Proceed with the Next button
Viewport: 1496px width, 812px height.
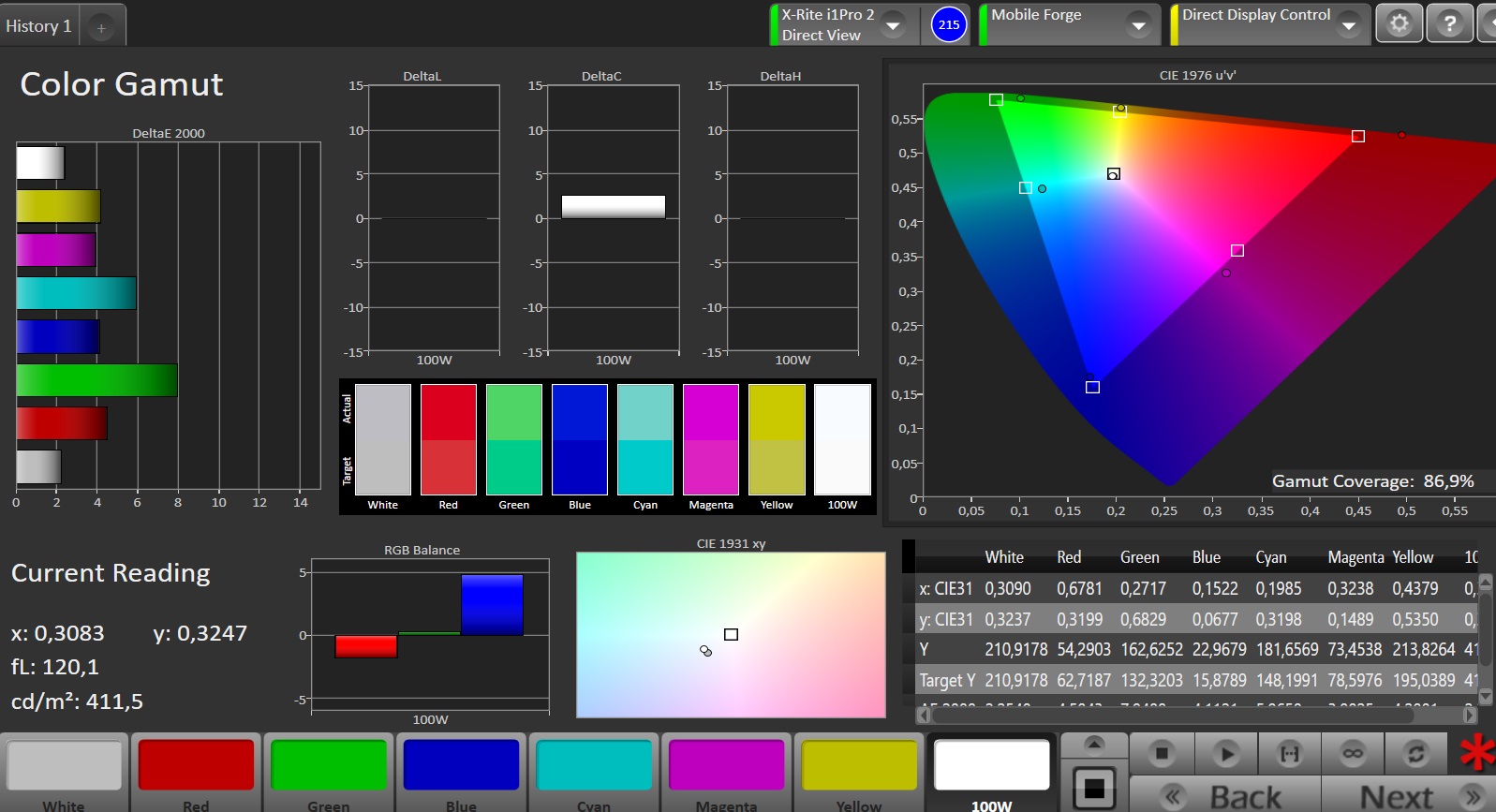click(1409, 796)
